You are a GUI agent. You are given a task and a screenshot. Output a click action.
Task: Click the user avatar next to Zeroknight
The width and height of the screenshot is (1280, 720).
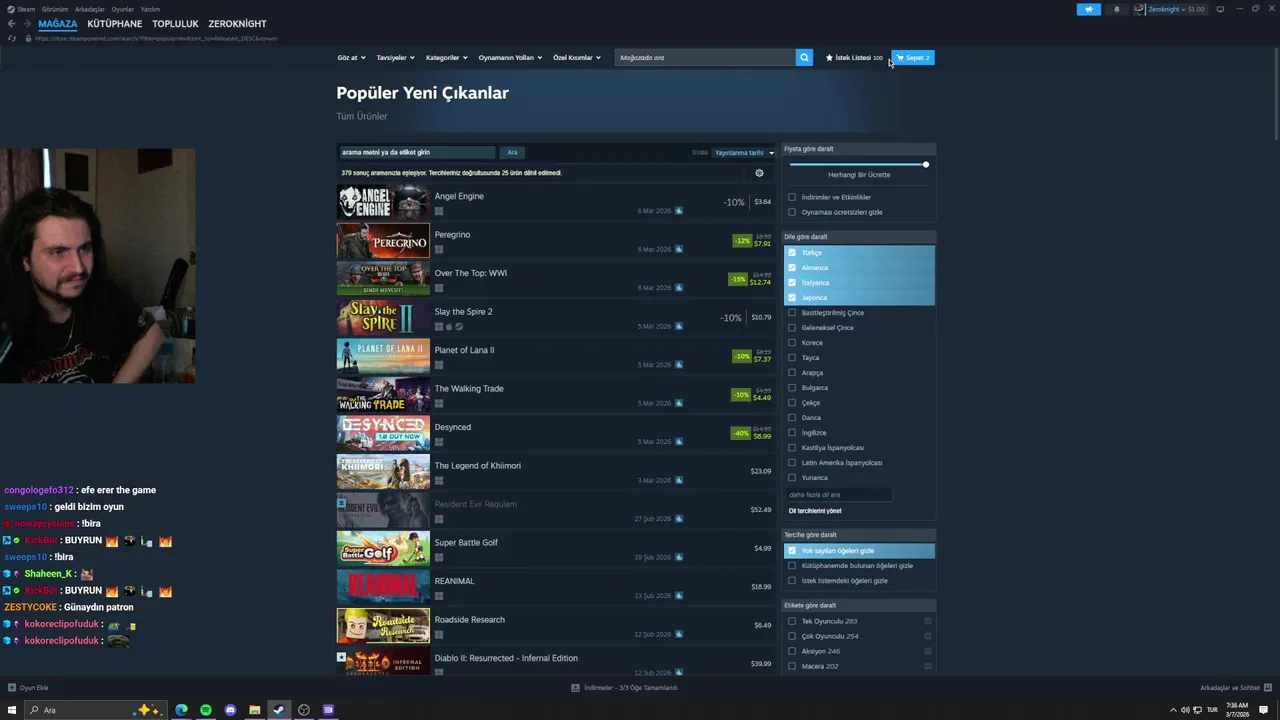pyautogui.click(x=1140, y=9)
